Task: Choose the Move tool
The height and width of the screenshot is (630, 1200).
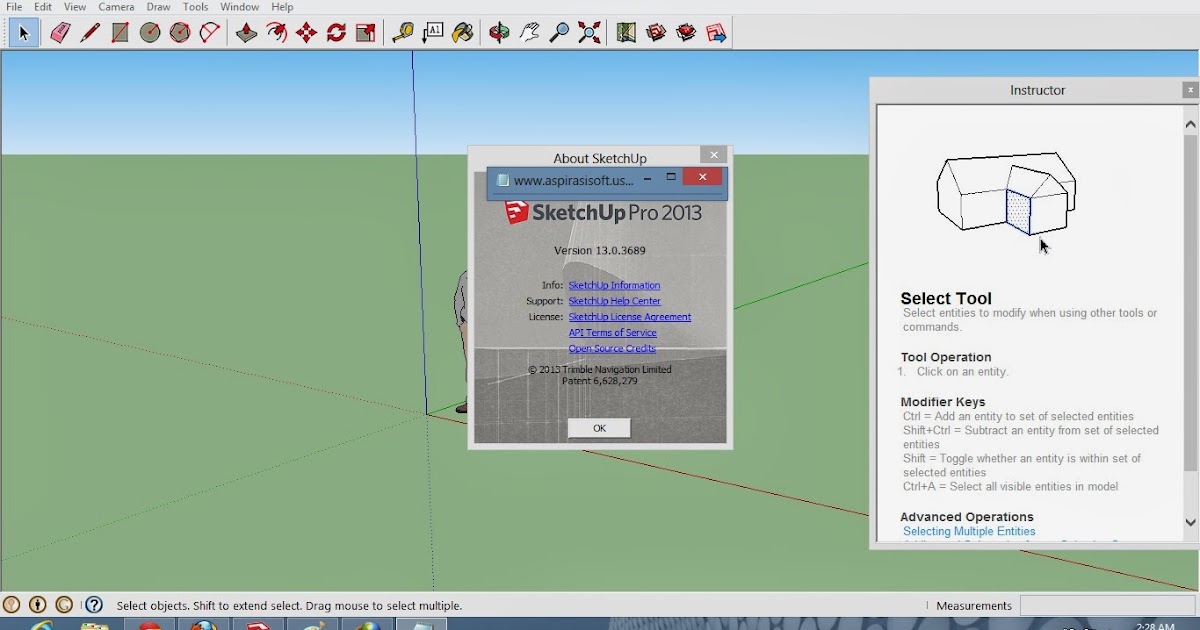Action: coord(307,33)
